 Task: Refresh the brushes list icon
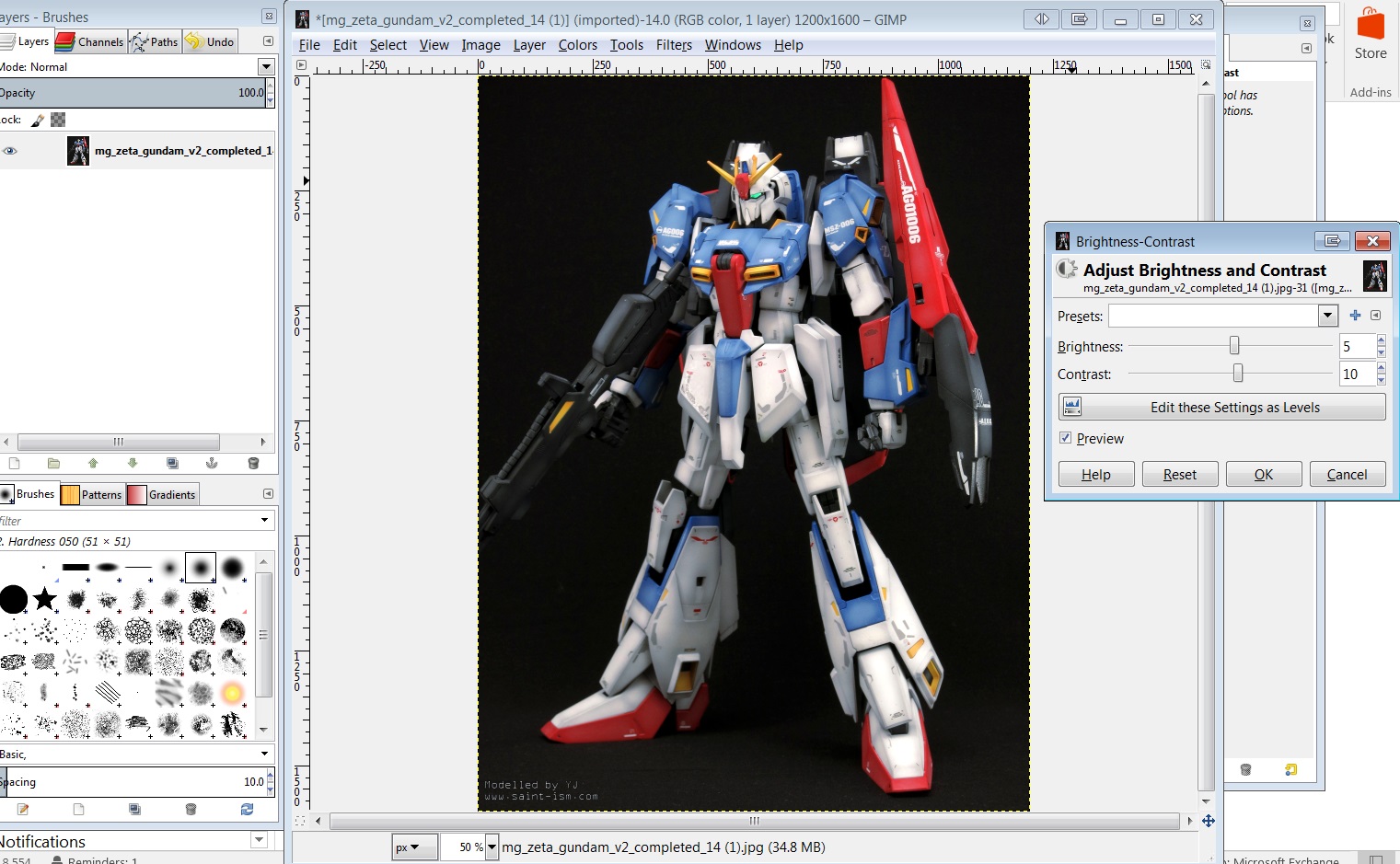point(247,810)
